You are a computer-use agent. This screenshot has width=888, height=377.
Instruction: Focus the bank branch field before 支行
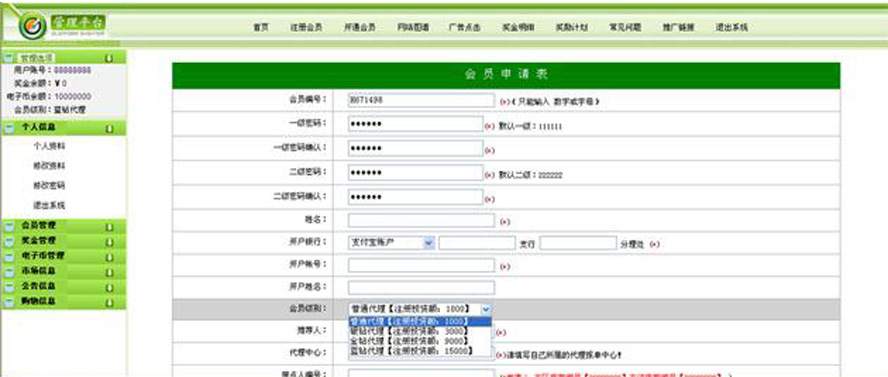point(477,243)
